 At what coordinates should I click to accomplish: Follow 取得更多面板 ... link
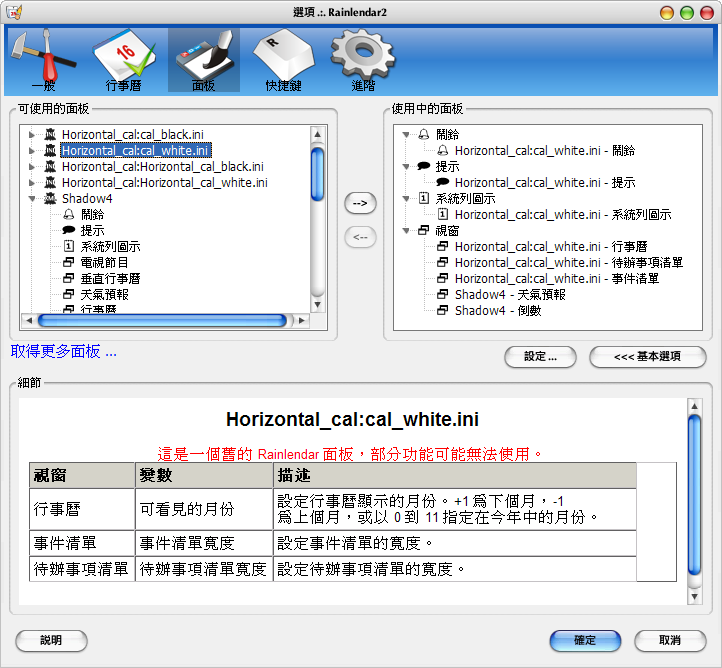(x=63, y=351)
